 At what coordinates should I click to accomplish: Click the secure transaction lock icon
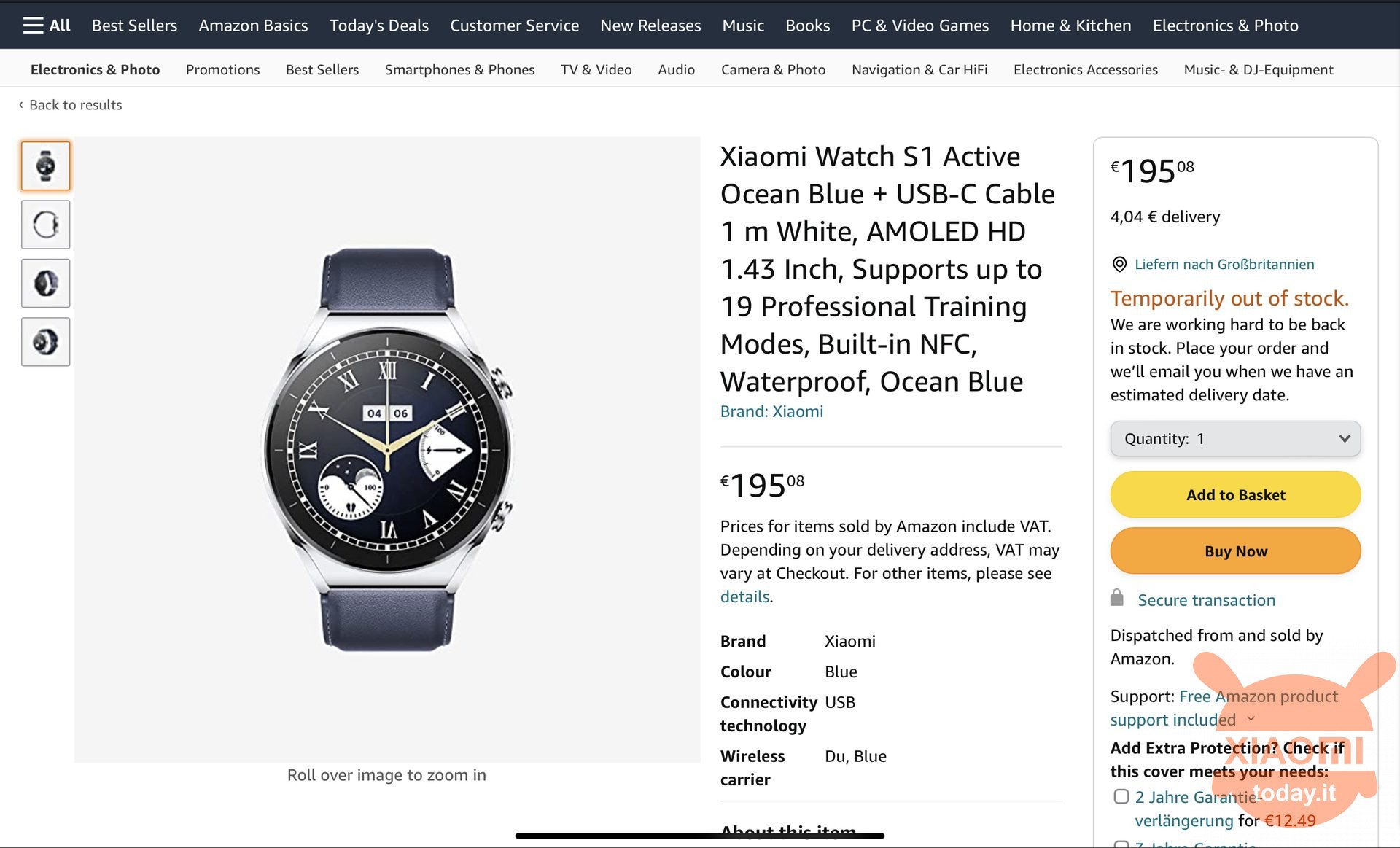coord(1116,598)
